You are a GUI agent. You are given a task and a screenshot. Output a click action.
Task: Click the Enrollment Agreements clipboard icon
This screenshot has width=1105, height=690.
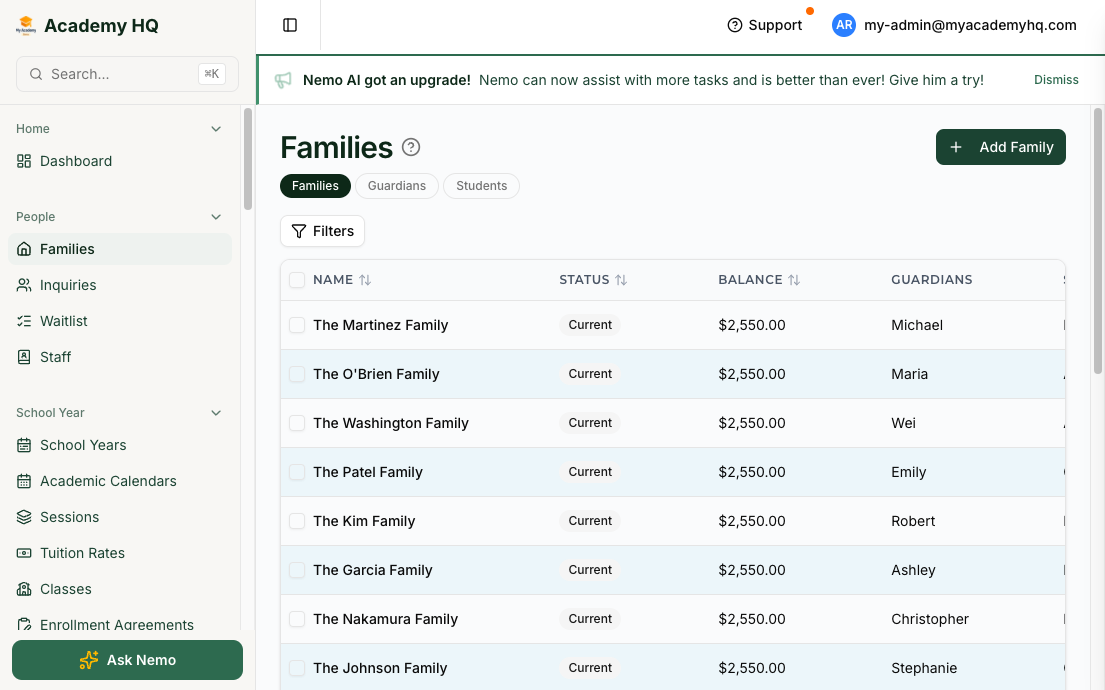pyautogui.click(x=24, y=624)
